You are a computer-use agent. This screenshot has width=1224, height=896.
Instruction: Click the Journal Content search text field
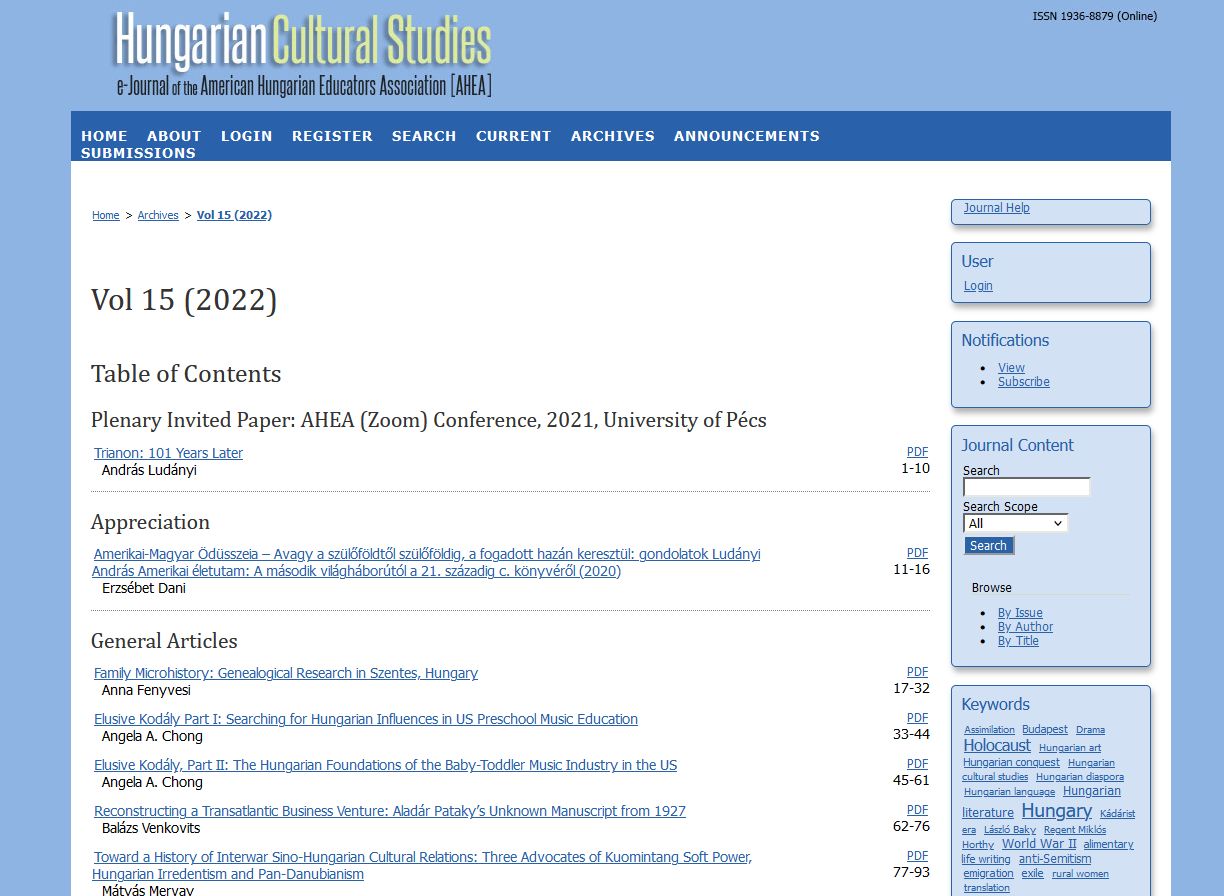coord(1026,487)
